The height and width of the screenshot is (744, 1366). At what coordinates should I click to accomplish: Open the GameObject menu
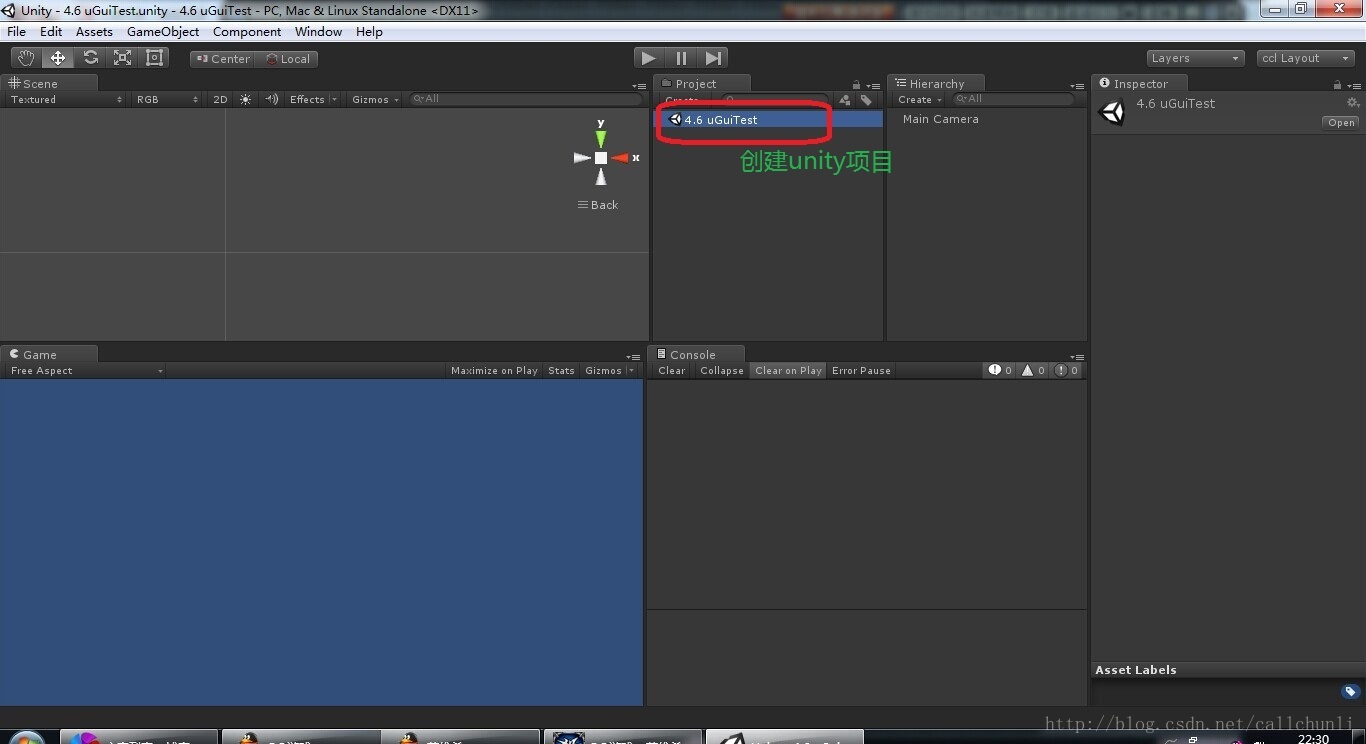[x=163, y=32]
